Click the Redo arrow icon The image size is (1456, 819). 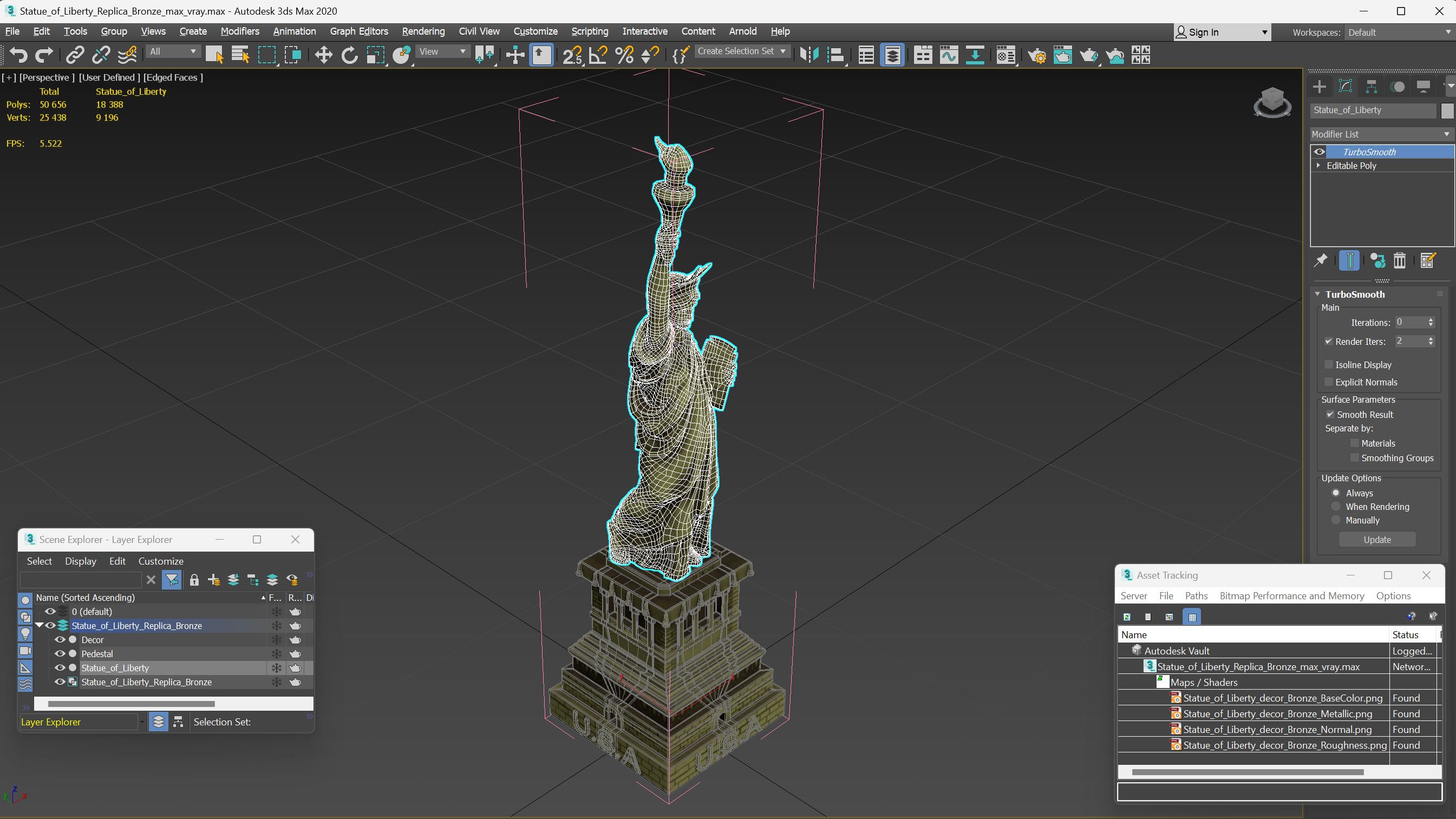pyautogui.click(x=44, y=55)
